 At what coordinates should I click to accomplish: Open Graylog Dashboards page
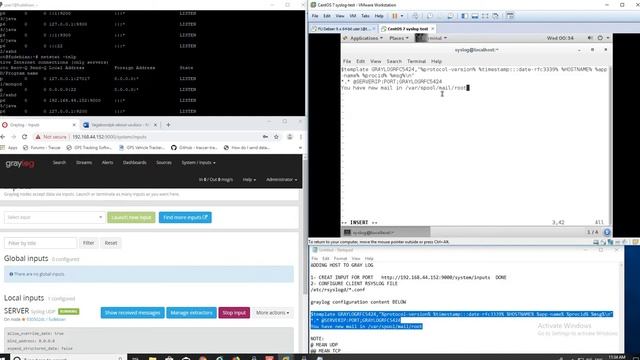pyautogui.click(x=134, y=162)
